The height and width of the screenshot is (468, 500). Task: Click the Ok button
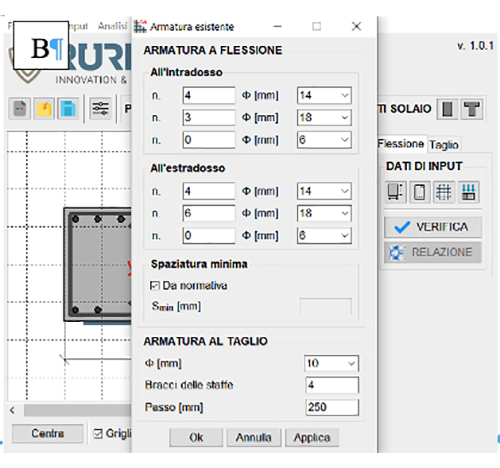pos(196,437)
